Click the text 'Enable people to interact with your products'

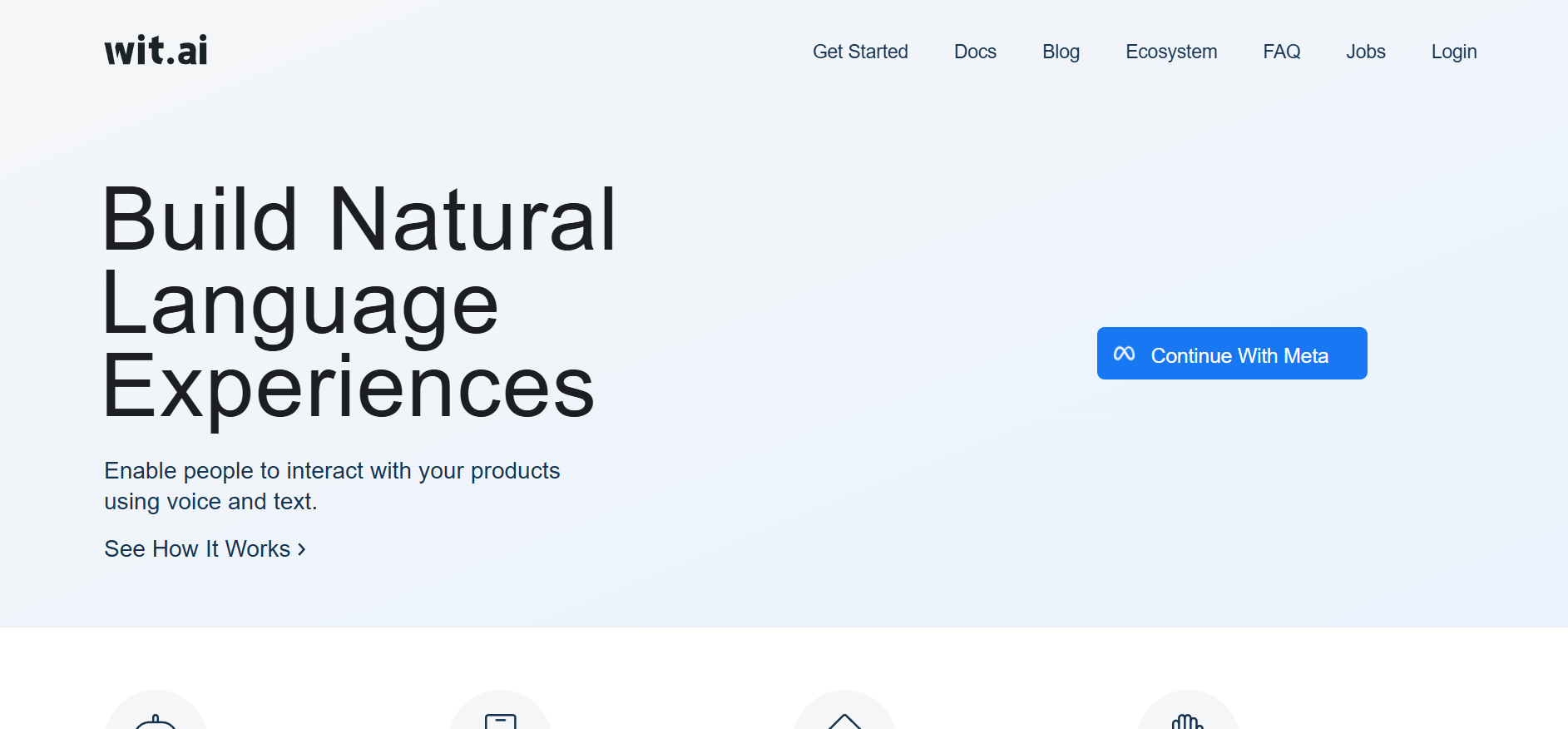click(332, 471)
